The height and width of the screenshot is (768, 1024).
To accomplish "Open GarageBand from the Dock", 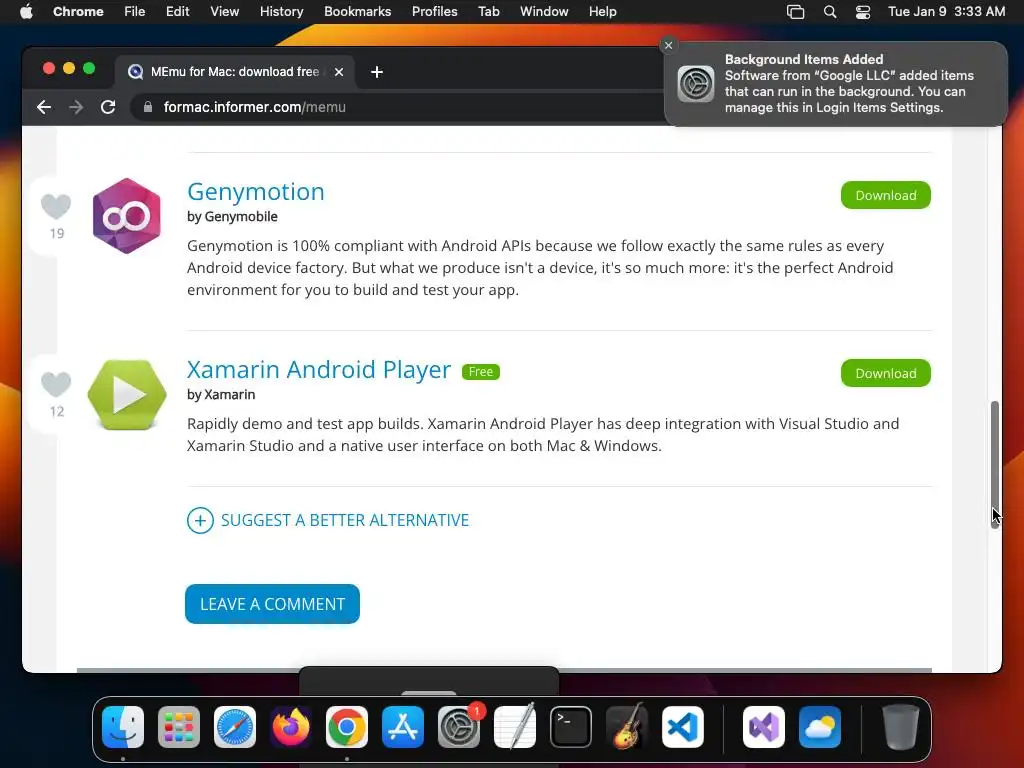I will (x=627, y=727).
